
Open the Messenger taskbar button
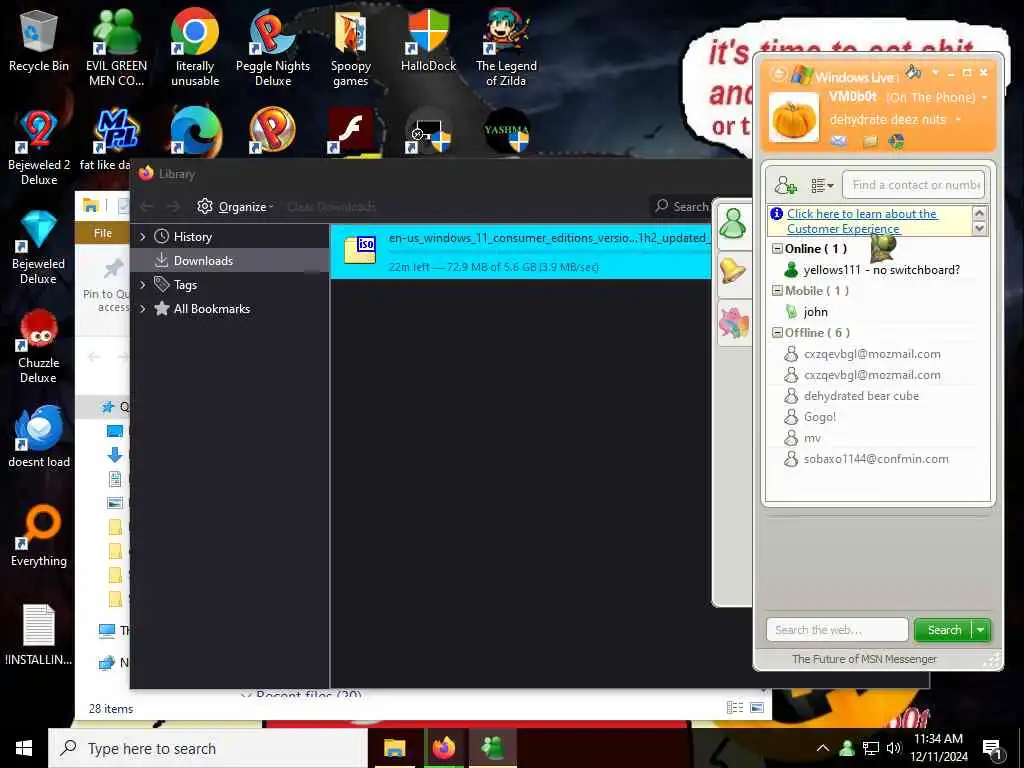492,748
